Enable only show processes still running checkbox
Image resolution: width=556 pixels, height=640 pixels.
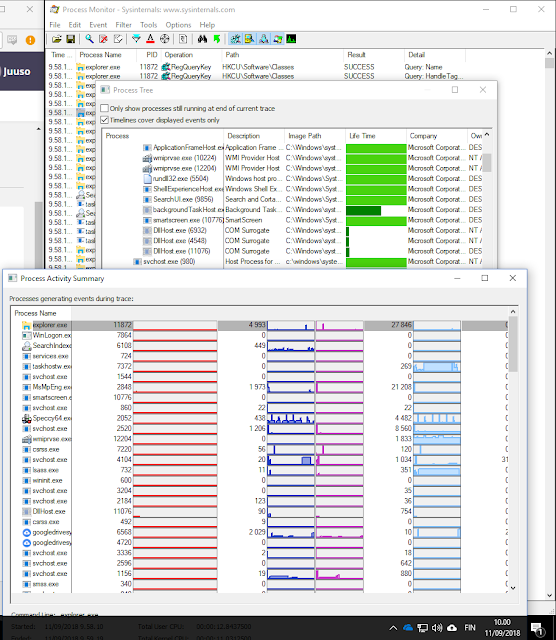pyautogui.click(x=105, y=108)
